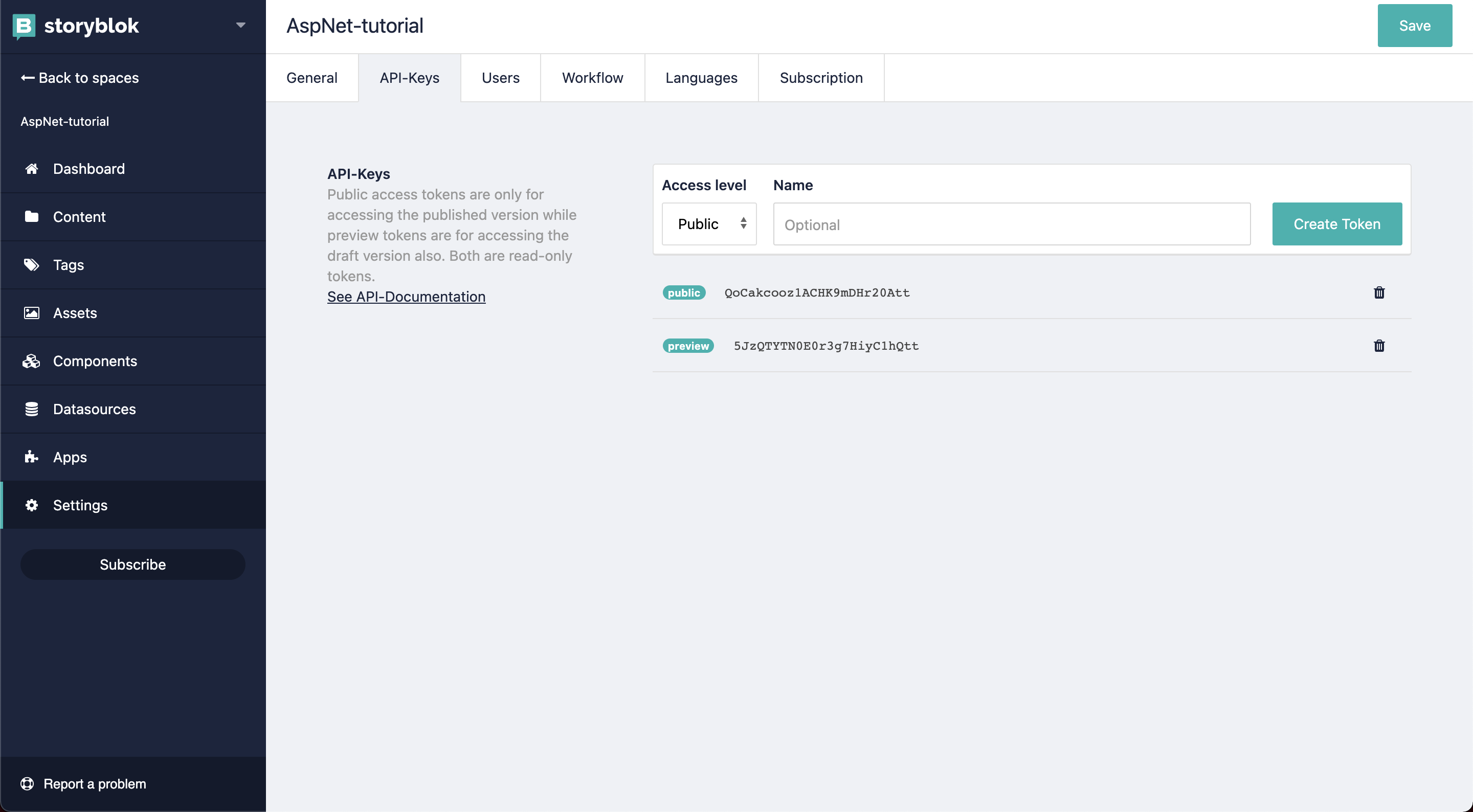Go back to spaces
Screen dimensions: 1473x812
click(79, 78)
